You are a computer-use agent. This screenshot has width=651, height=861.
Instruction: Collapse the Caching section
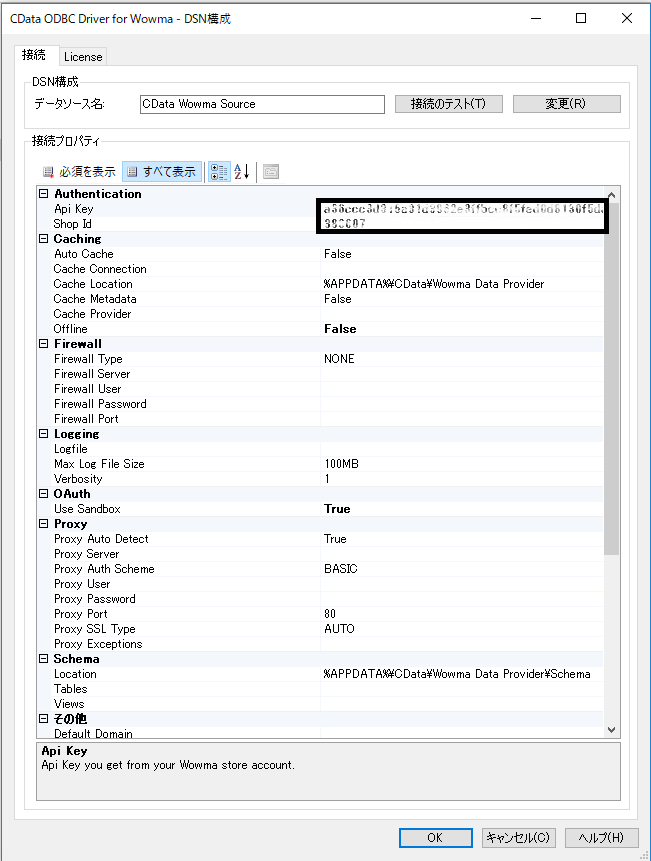43,238
